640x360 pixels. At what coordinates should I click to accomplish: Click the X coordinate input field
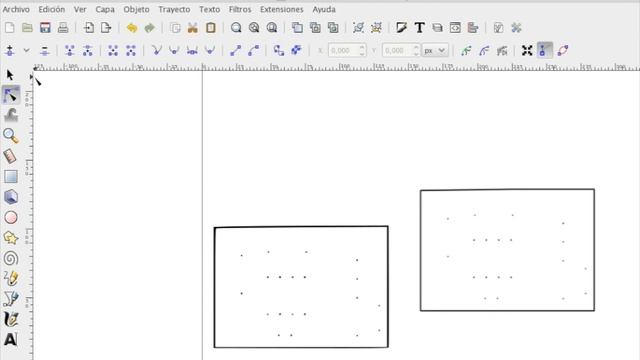tap(347, 51)
